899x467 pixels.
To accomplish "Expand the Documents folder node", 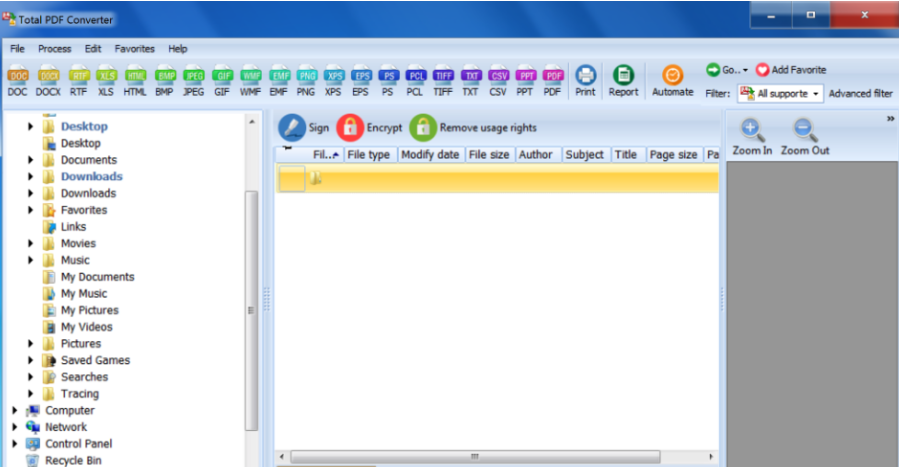I will 30,160.
